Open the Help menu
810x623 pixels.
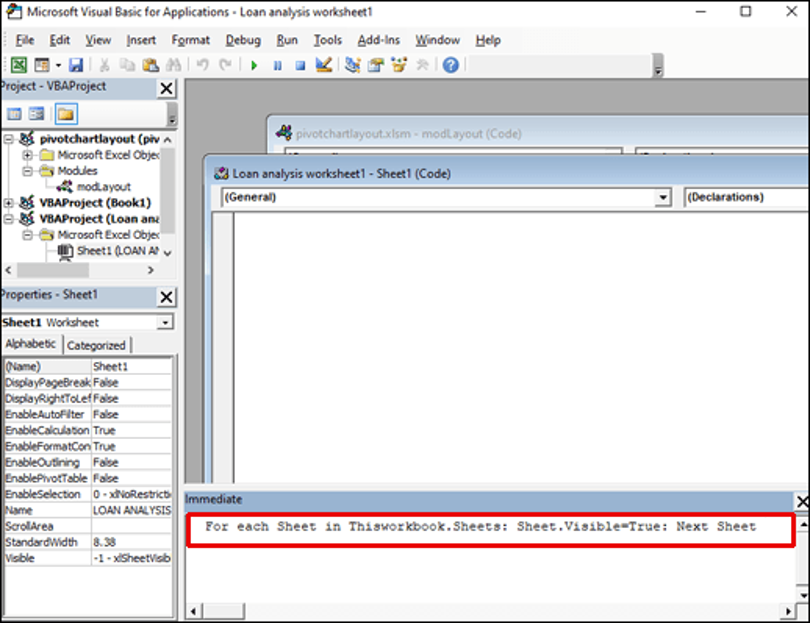click(488, 40)
